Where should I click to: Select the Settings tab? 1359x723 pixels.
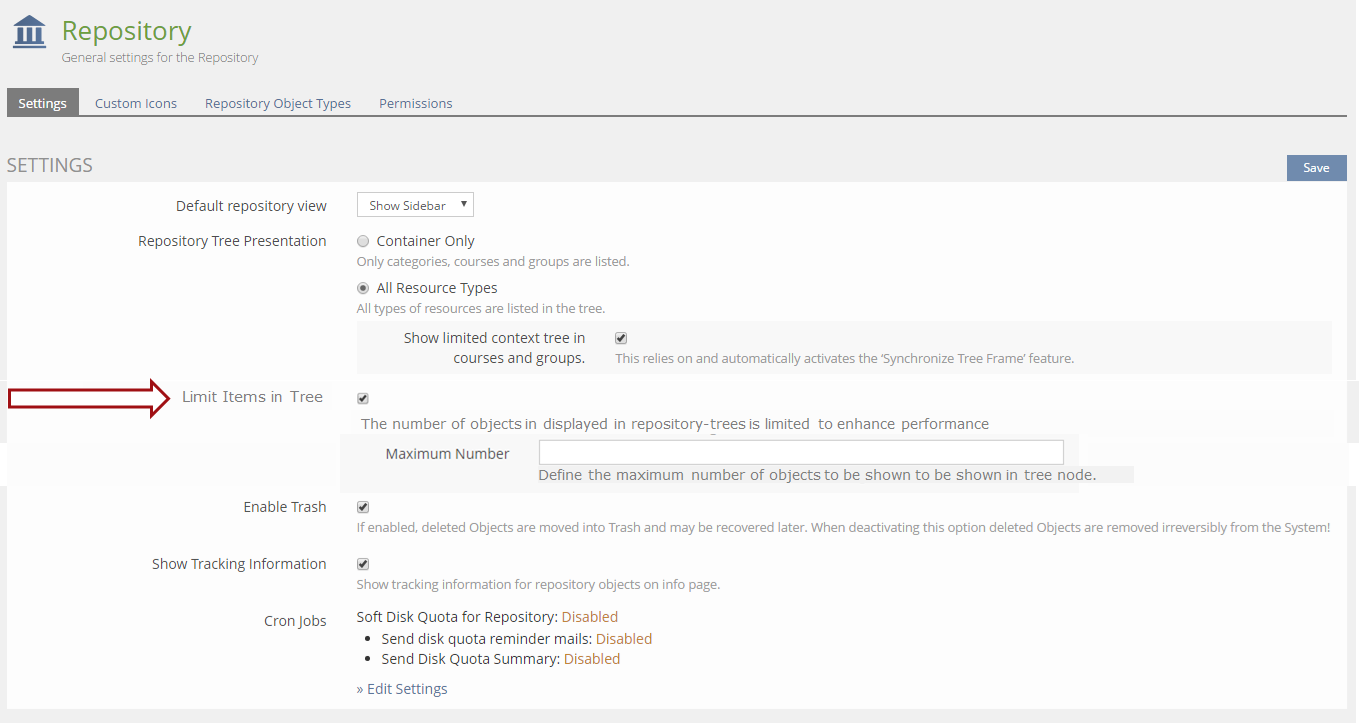[43, 103]
